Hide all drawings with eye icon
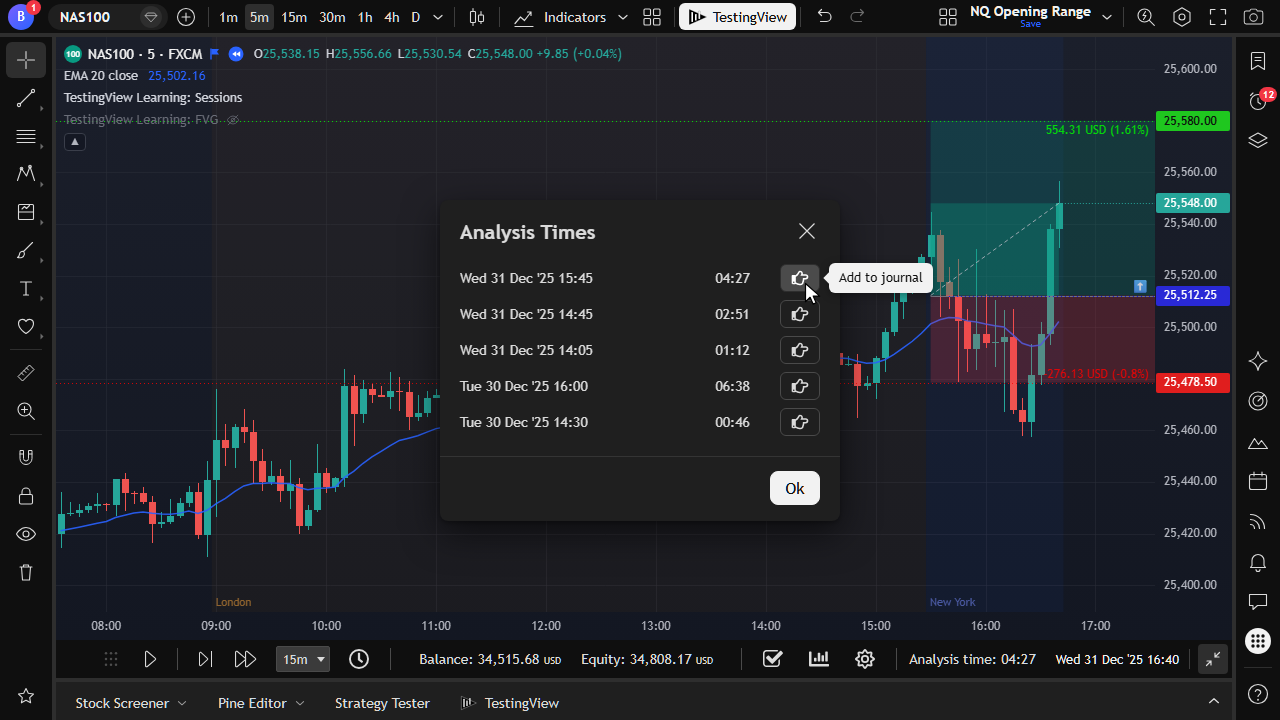Viewport: 1280px width, 720px height. (x=26, y=534)
